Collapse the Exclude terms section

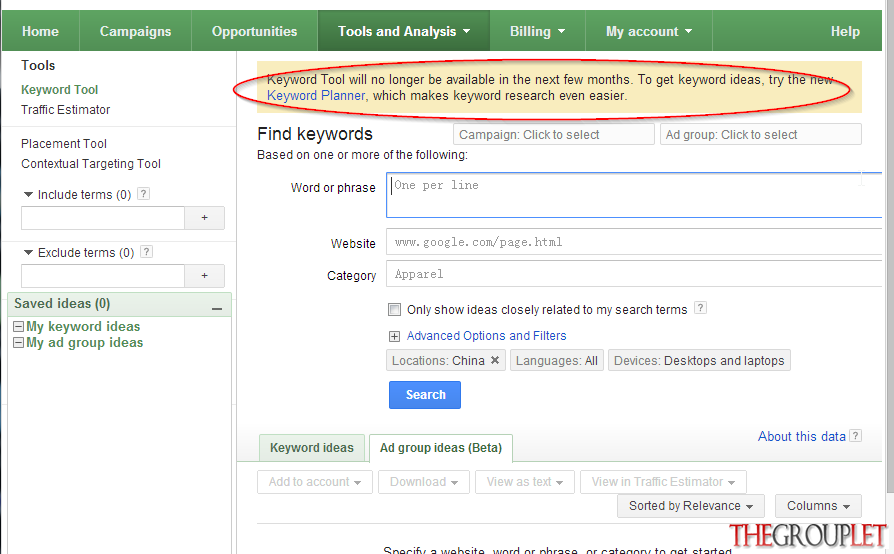click(x=28, y=252)
